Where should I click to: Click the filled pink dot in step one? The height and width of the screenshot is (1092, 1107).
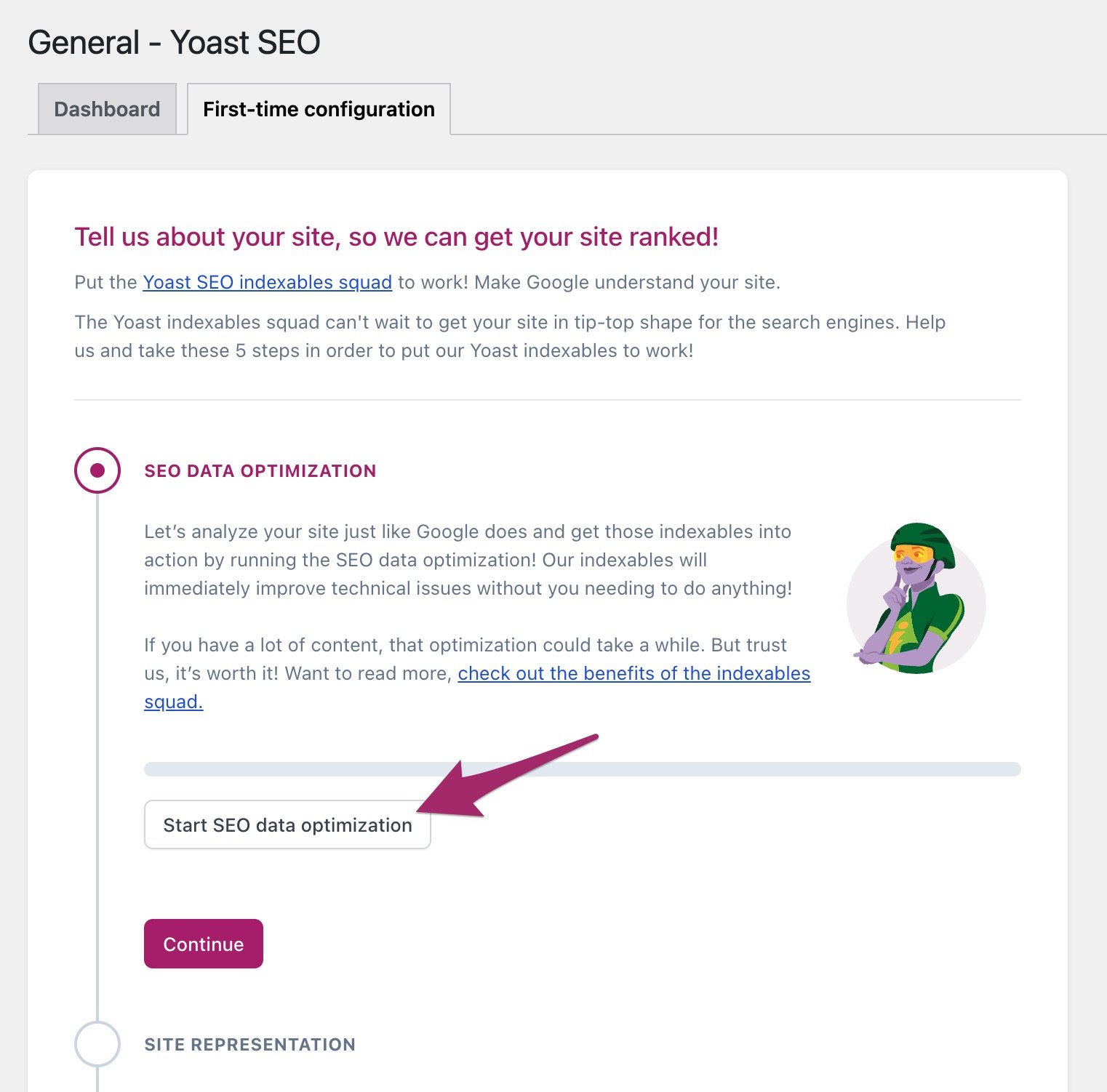97,470
